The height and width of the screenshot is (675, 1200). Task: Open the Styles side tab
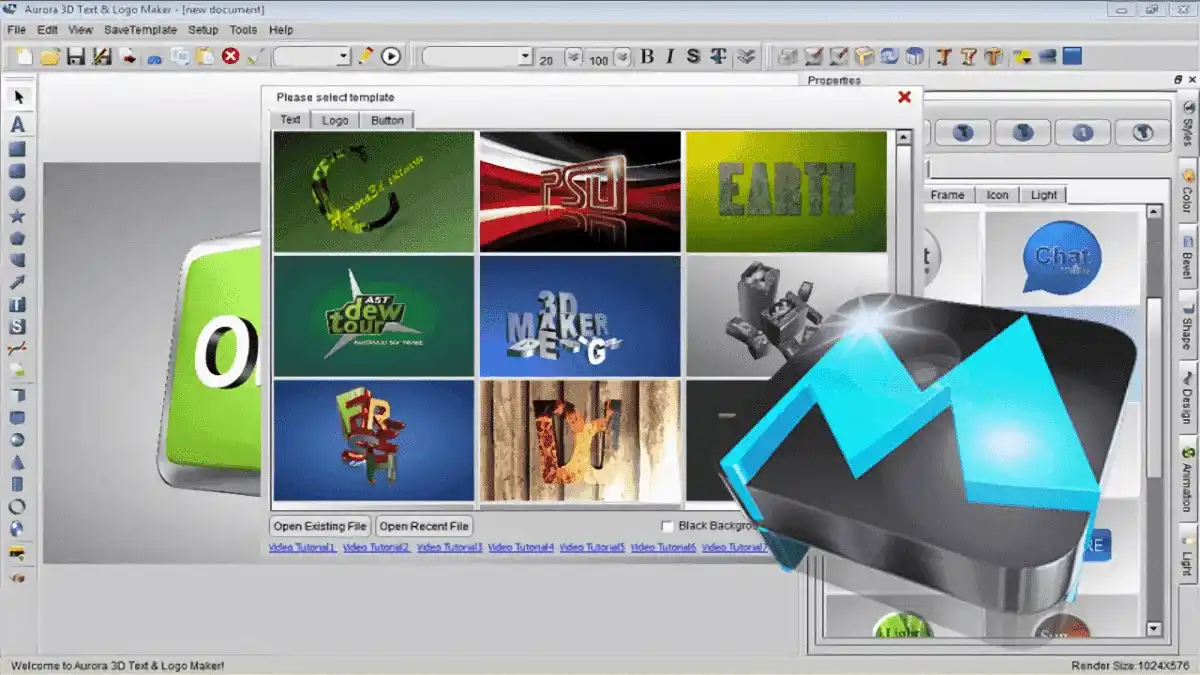point(1187,122)
